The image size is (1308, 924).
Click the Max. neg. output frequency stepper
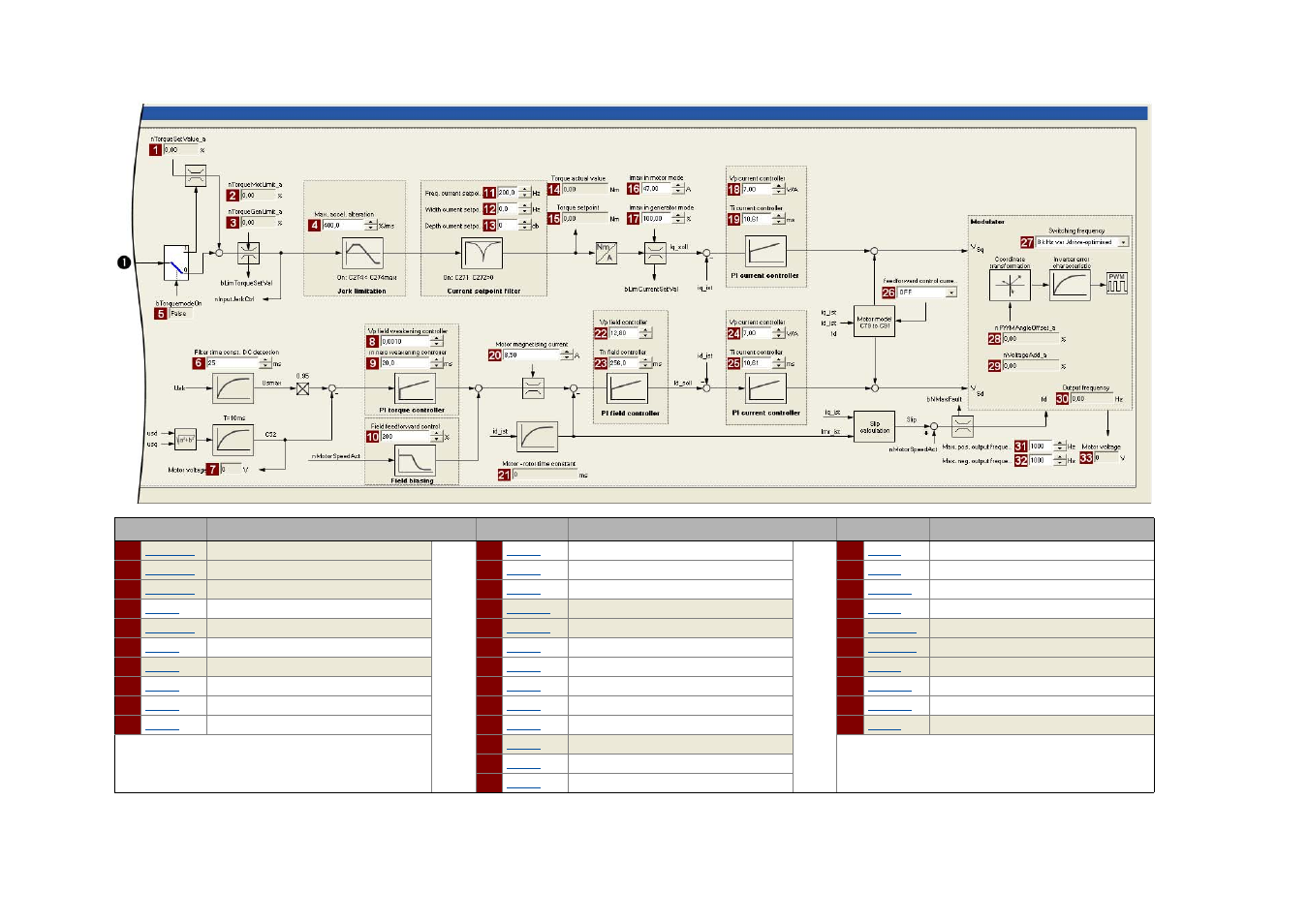coord(1060,460)
